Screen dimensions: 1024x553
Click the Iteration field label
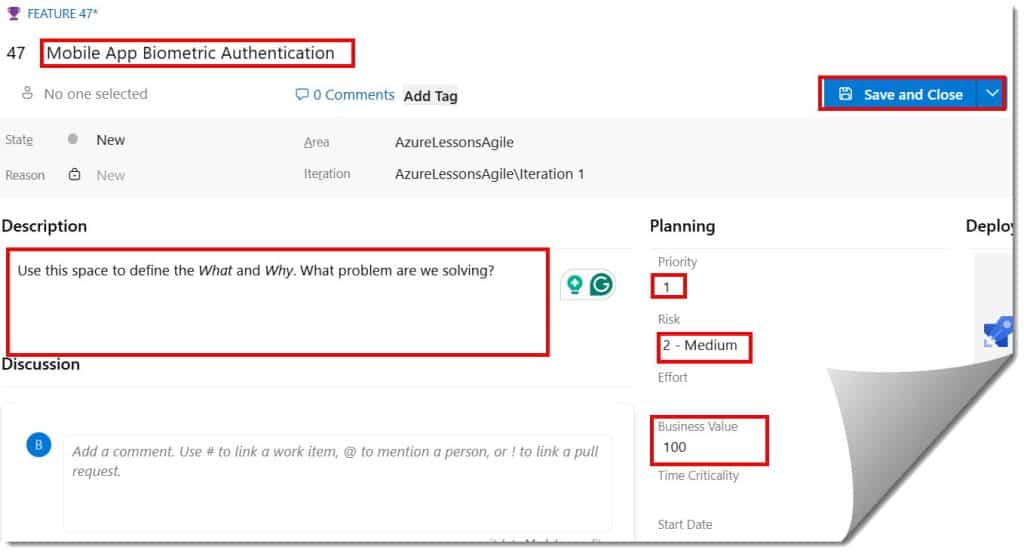click(x=327, y=174)
